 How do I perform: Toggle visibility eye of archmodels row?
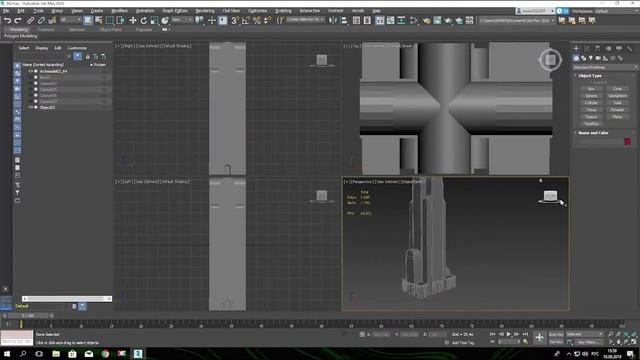pyautogui.click(x=30, y=71)
